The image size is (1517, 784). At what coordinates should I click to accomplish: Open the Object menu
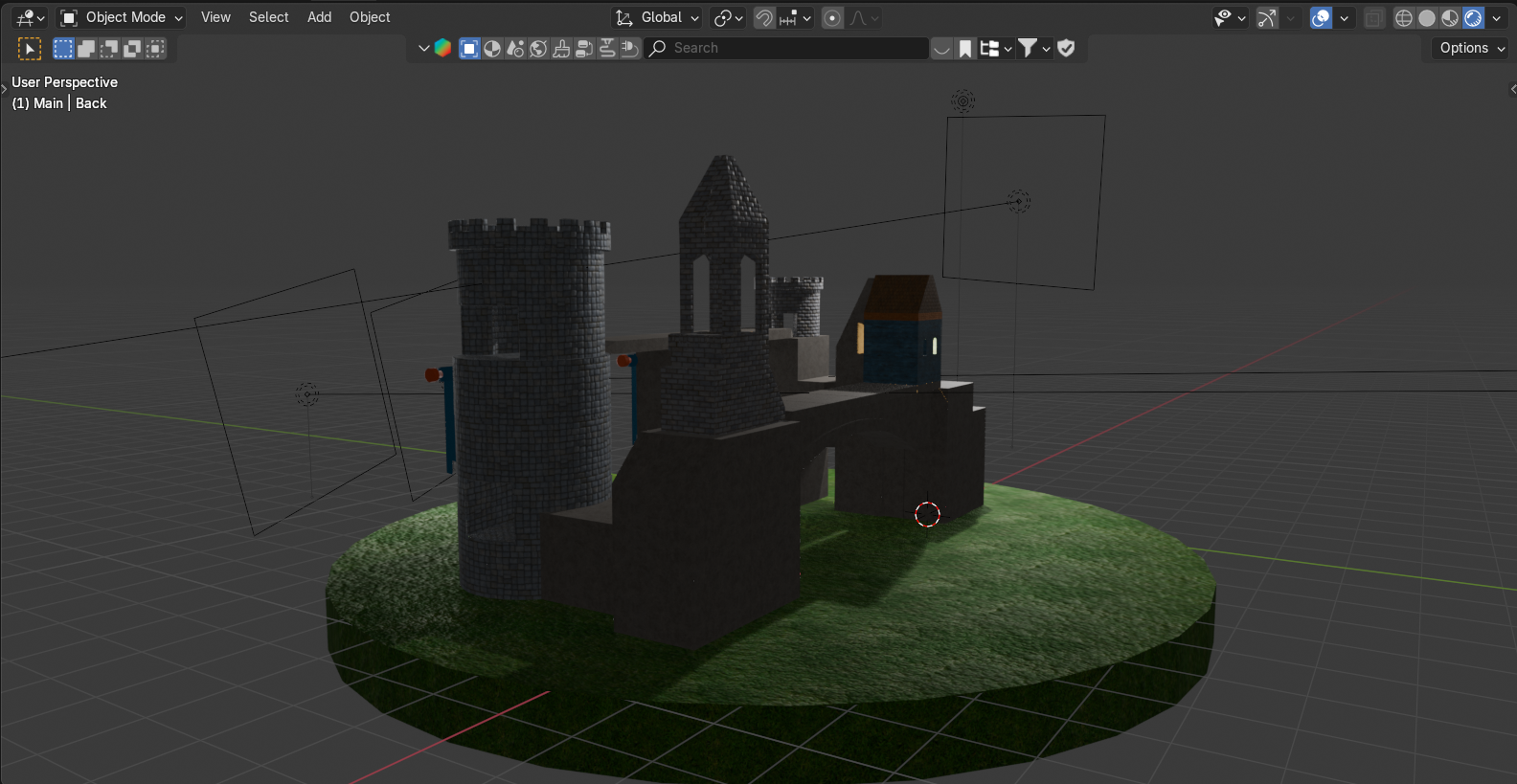[x=370, y=17]
